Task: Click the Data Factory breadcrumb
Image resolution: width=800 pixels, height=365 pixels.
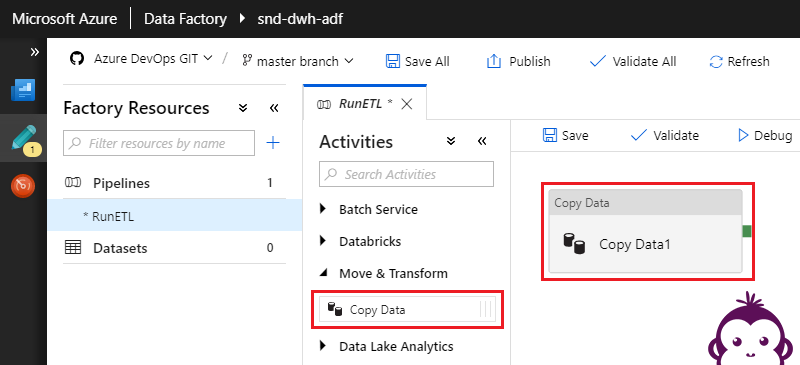Action: 185,19
